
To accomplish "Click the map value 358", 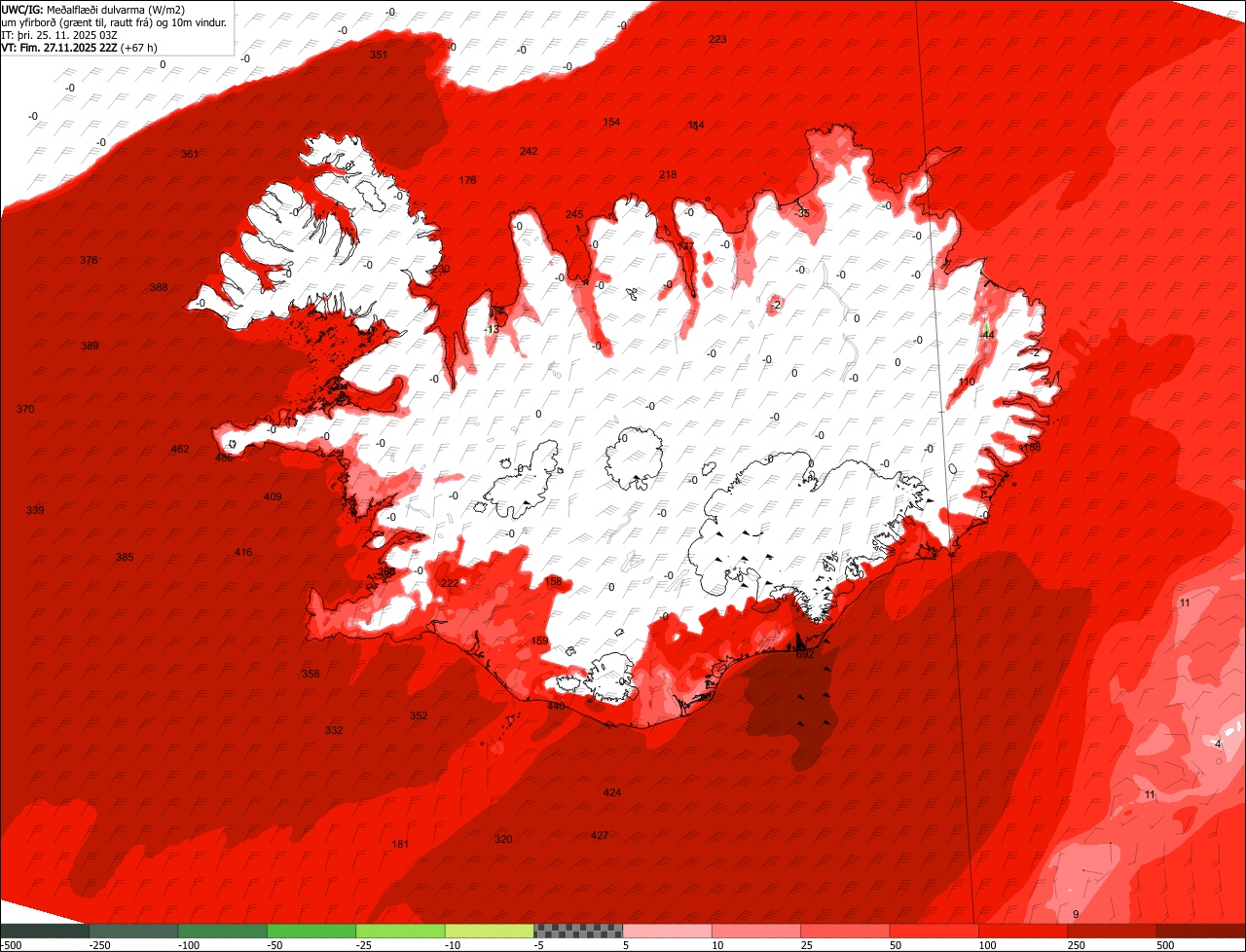I will point(311,674).
